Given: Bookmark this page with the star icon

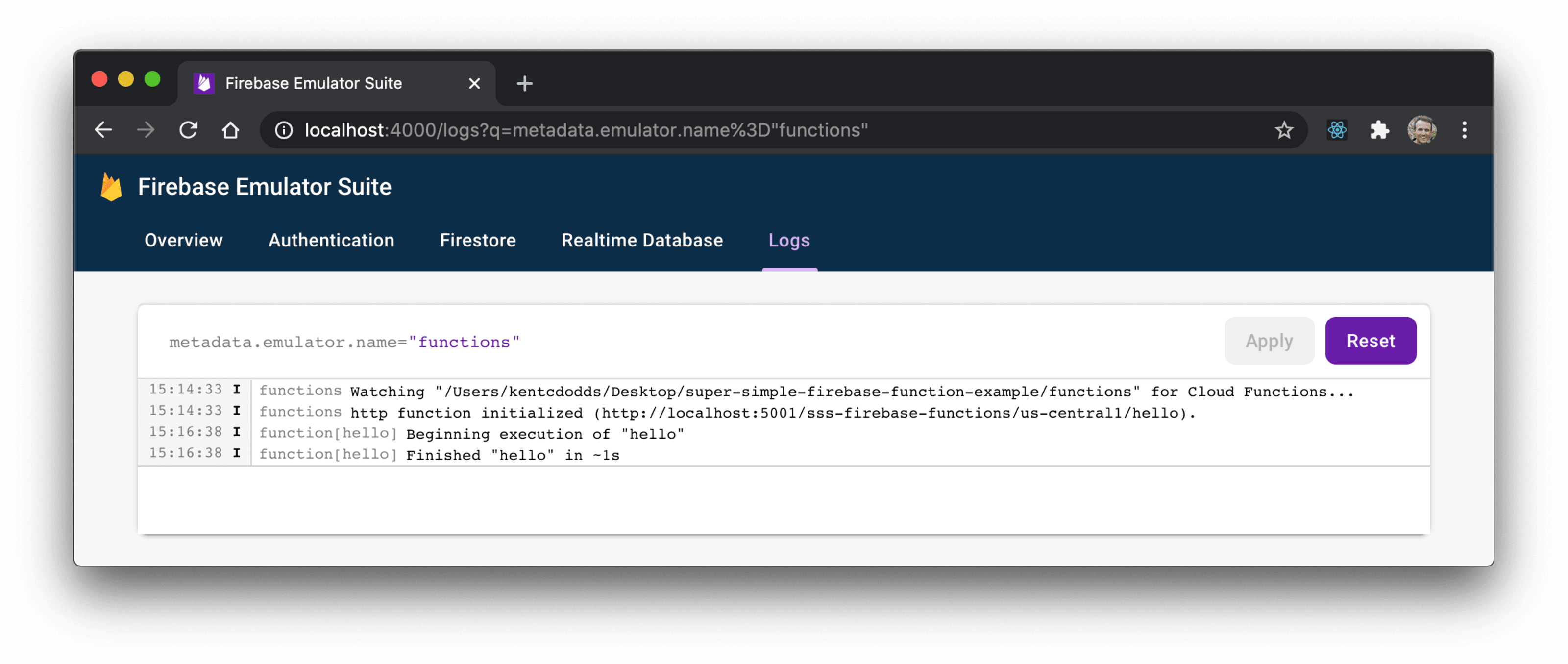Looking at the screenshot, I should pos(1284,130).
